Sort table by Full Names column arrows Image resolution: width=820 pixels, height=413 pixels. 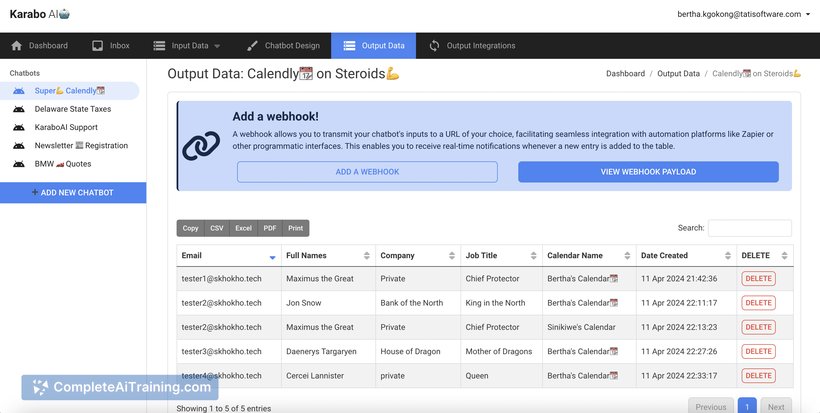(x=367, y=256)
